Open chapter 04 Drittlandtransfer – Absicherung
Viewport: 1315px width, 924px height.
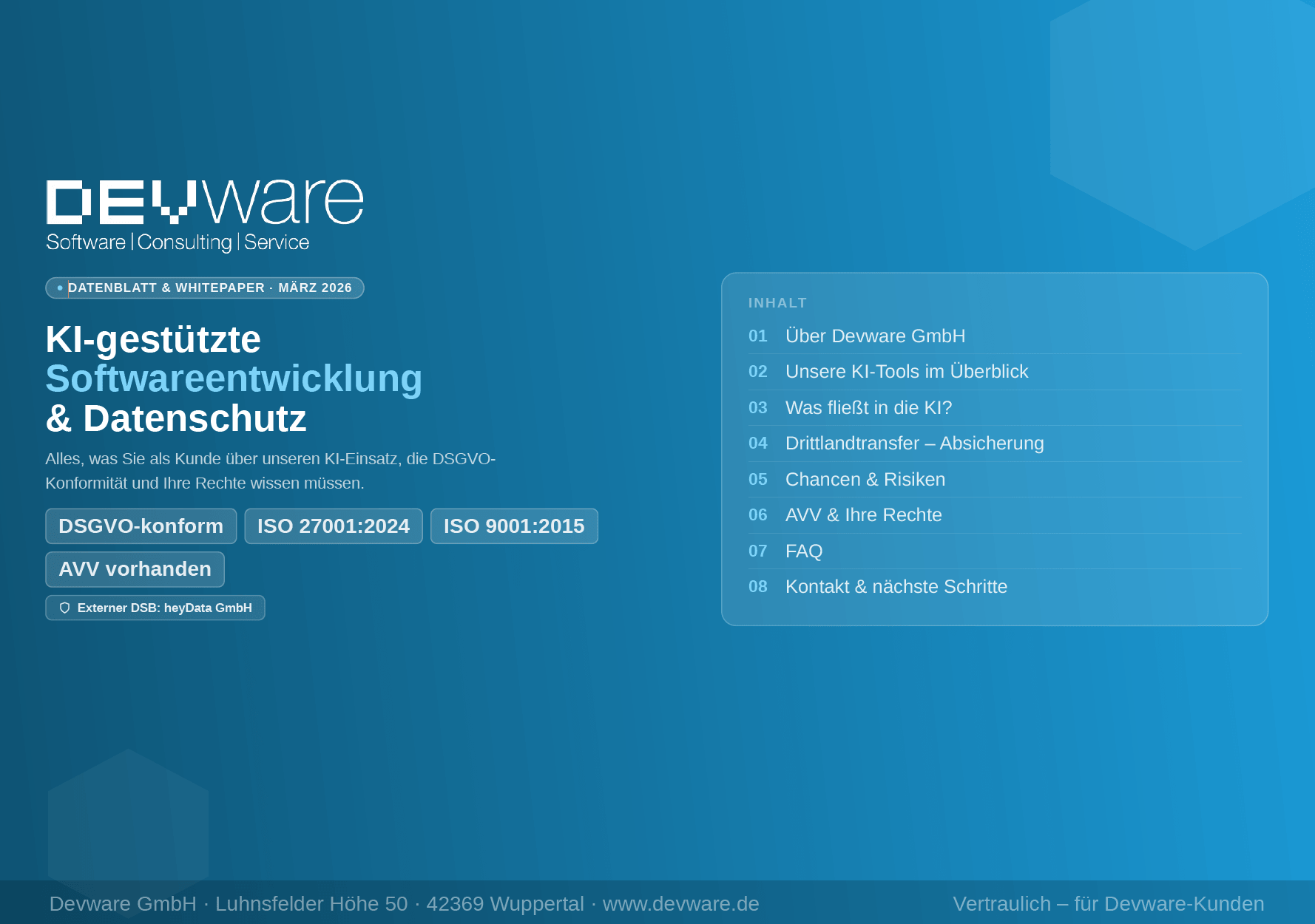click(915, 443)
